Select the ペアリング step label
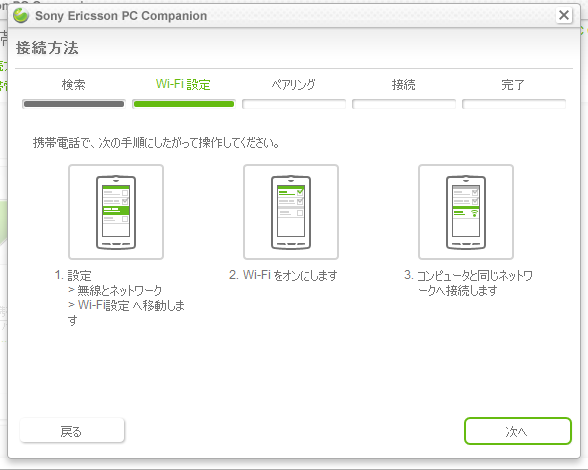Screen dimensions: 588x470 coord(294,85)
